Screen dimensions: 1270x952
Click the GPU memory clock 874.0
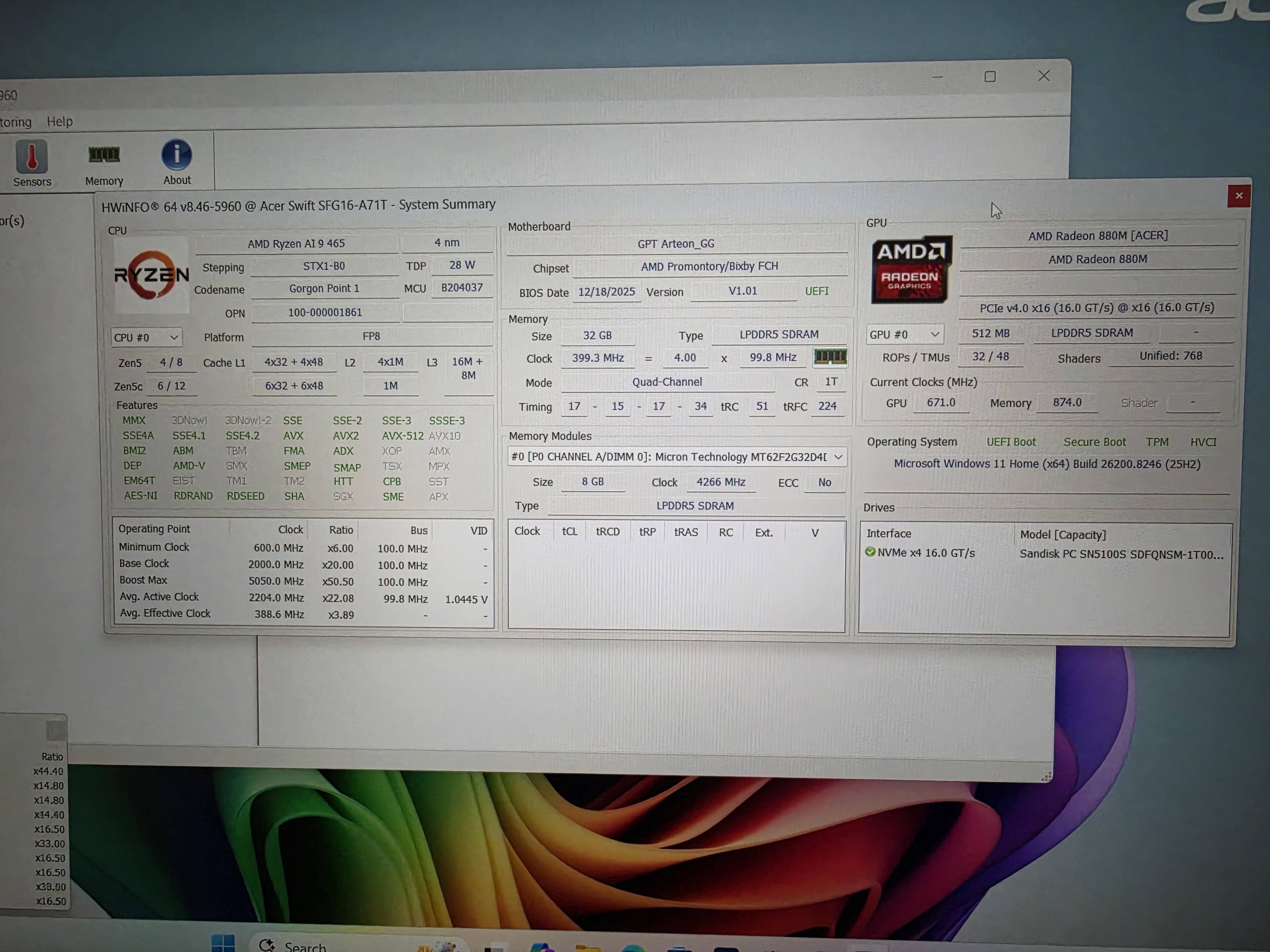point(1067,403)
